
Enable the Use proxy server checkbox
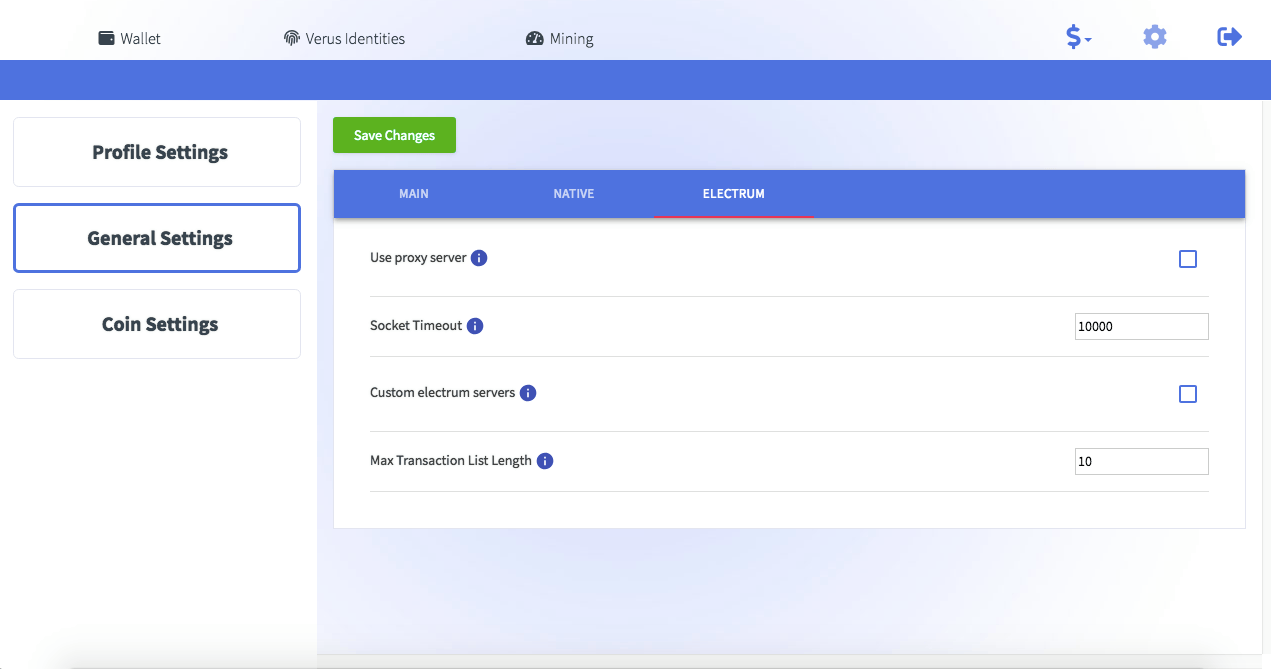coord(1188,259)
